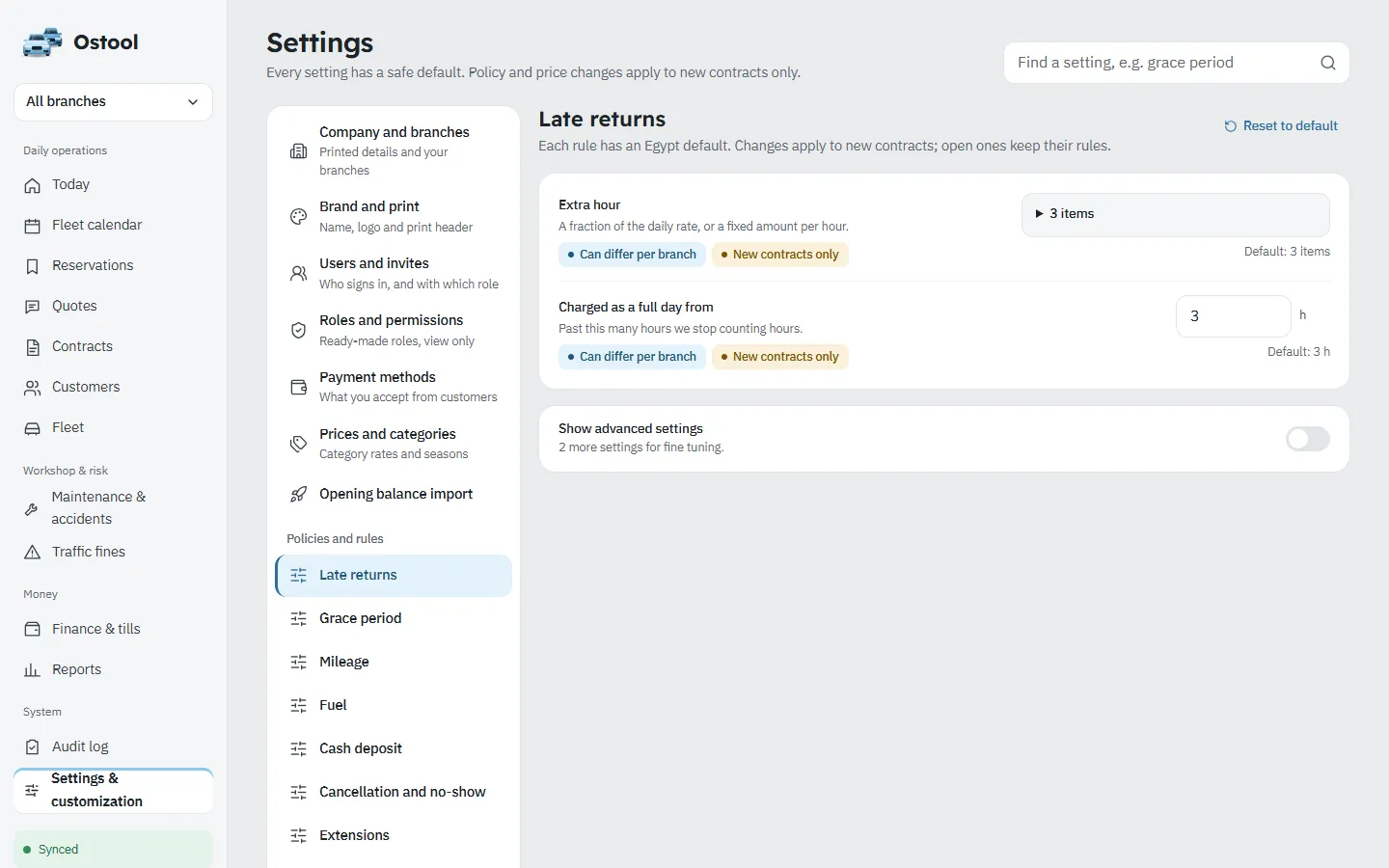This screenshot has height=868, width=1389.
Task: Click the Roles and permissions shield icon
Action: [x=299, y=330]
